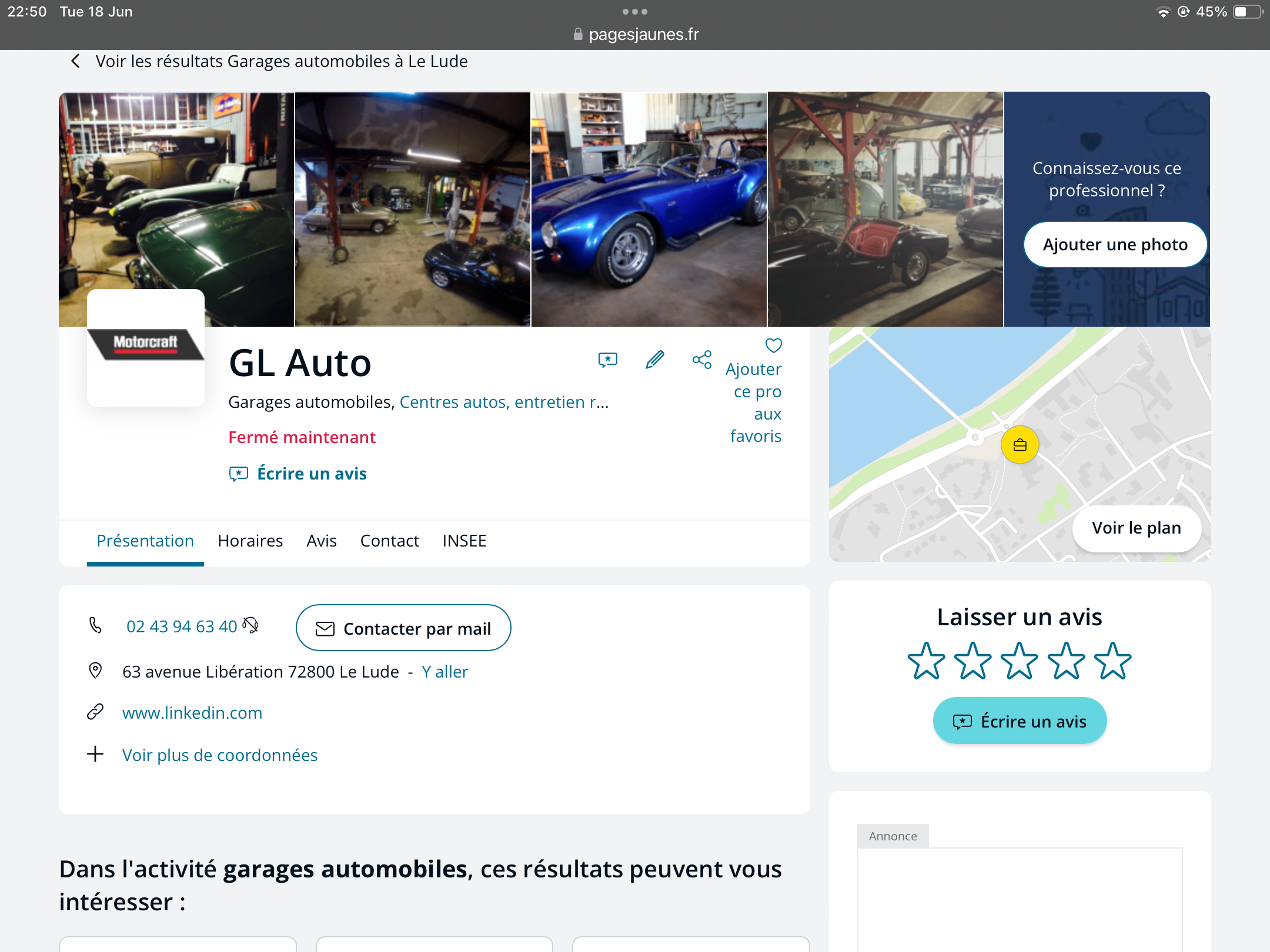
Task: Click the pencil edit icon
Action: click(654, 360)
